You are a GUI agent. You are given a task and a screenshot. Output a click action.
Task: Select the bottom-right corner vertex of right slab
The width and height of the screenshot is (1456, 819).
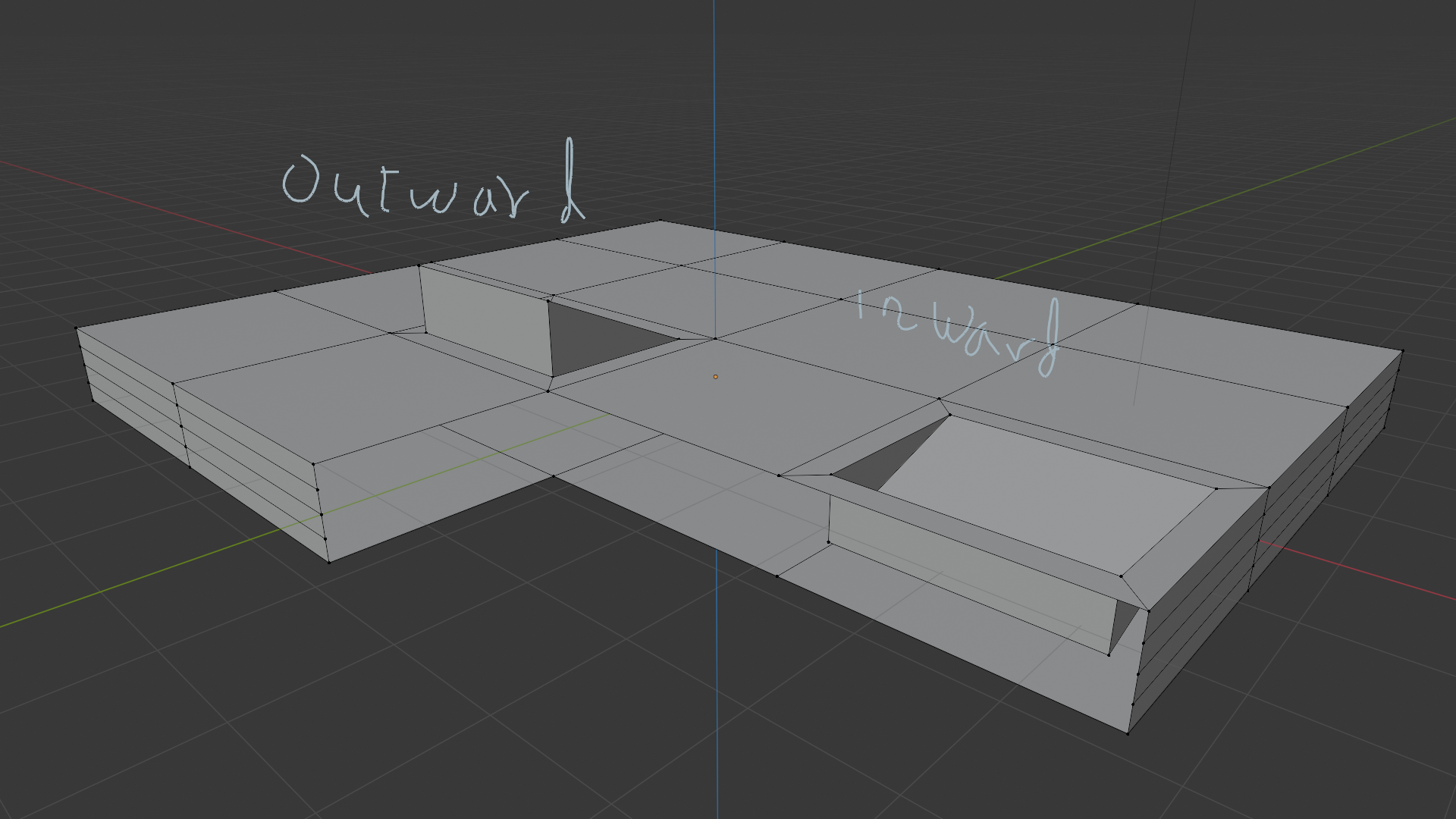[x=1128, y=733]
